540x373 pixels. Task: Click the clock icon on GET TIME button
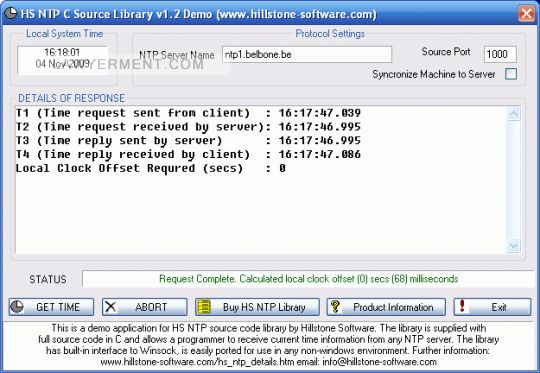(17, 307)
